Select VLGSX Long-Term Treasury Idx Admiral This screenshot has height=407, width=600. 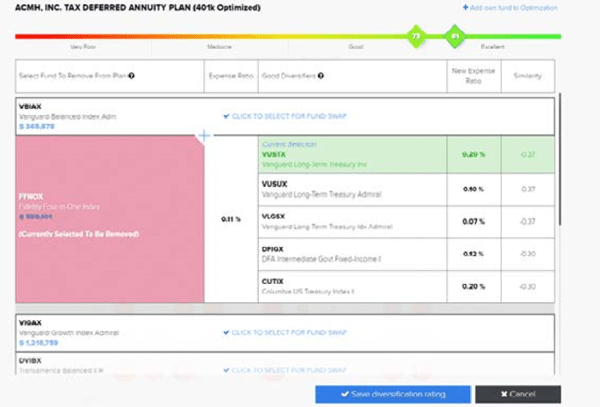(x=350, y=221)
